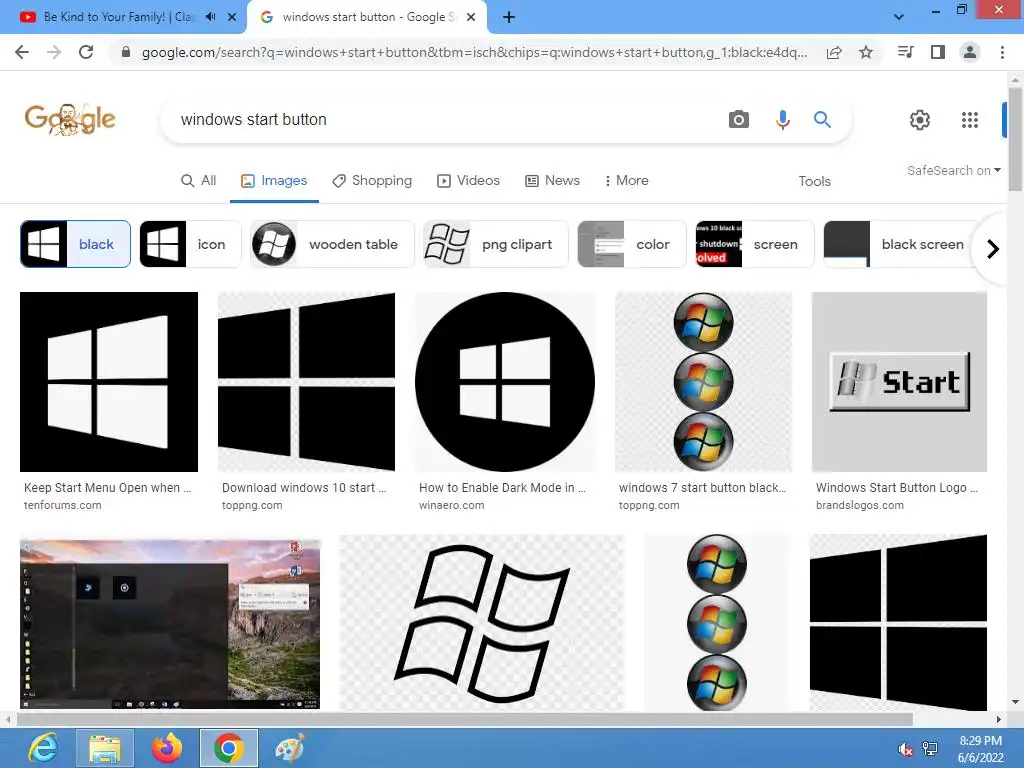This screenshot has height=768, width=1024.
Task: Follow the How to Enable Dark Mode link
Action: [x=502, y=488]
